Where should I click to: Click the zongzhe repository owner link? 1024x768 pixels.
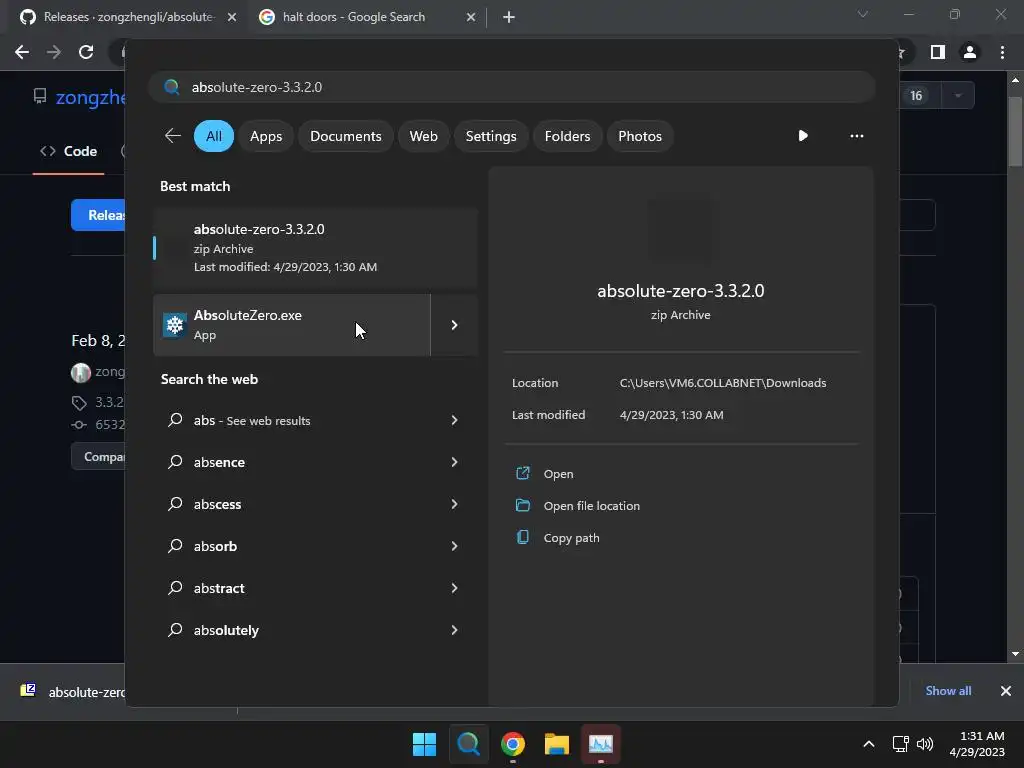pos(91,97)
